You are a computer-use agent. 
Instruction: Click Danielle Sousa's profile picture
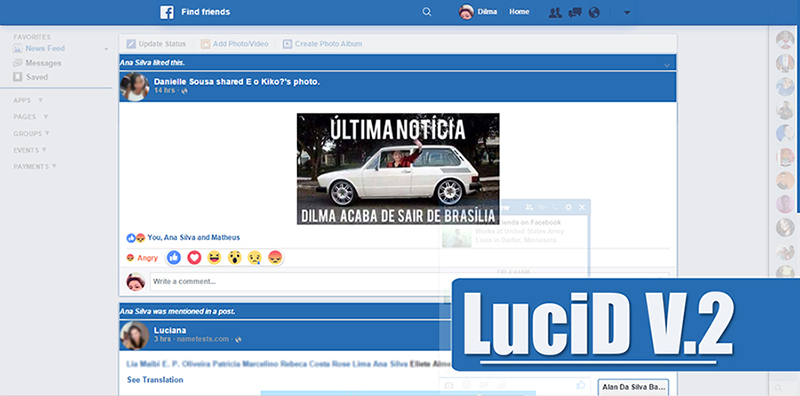coord(135,87)
